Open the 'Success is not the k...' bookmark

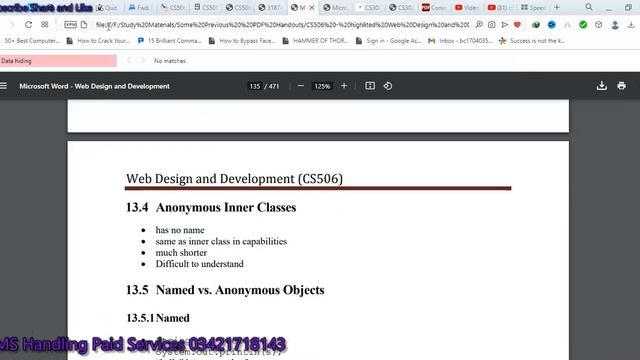(532, 41)
